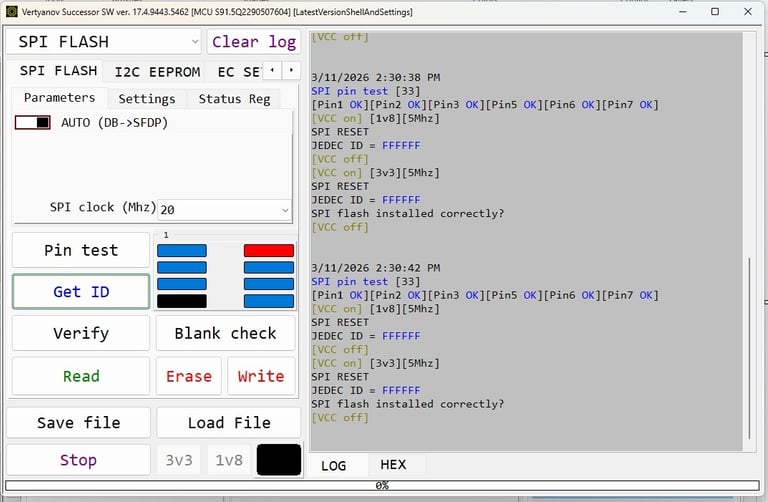Click the log vertical scrollbar thumb

coord(749,348)
